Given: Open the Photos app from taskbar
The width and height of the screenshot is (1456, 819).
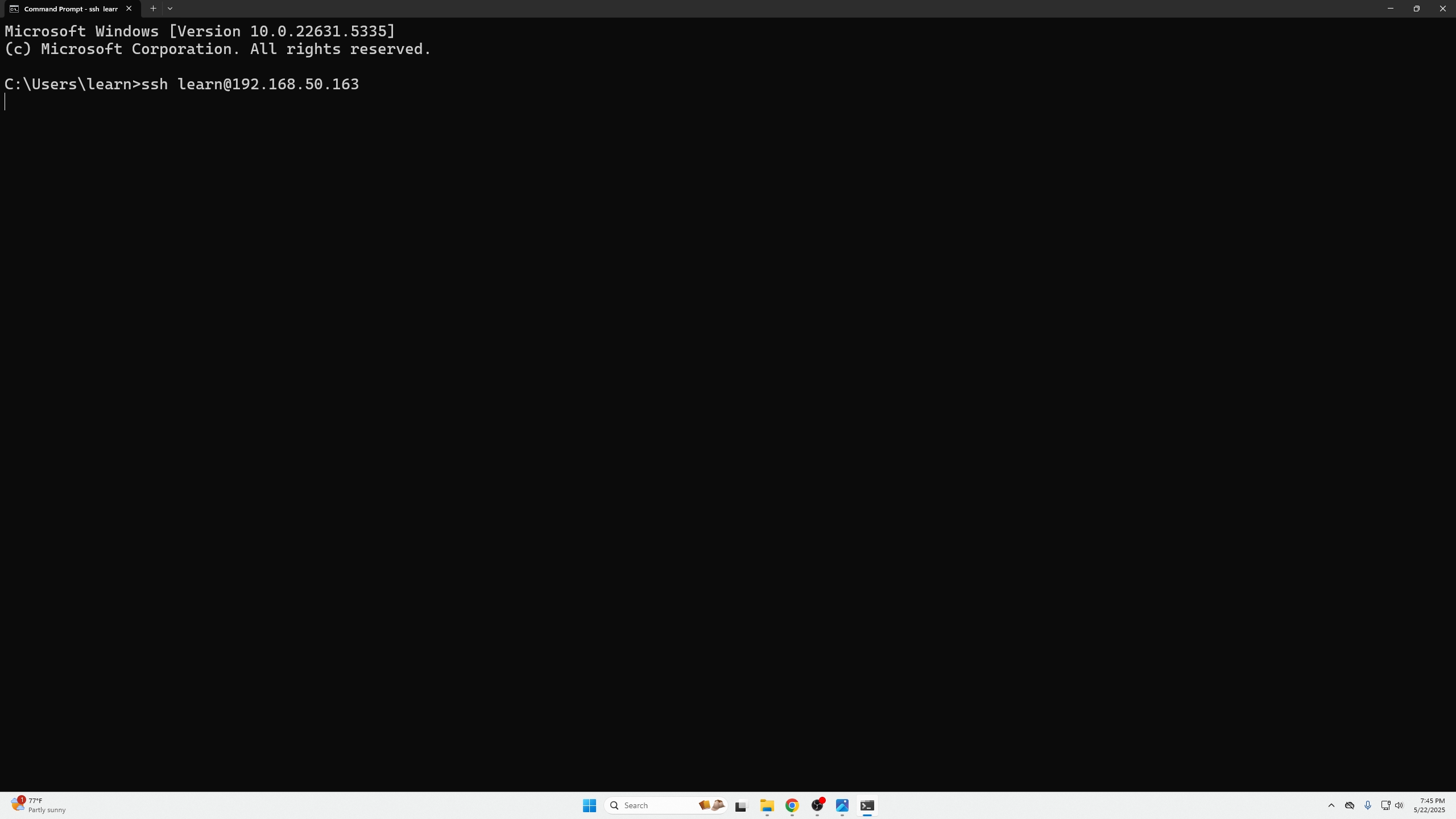Looking at the screenshot, I should pos(842,805).
